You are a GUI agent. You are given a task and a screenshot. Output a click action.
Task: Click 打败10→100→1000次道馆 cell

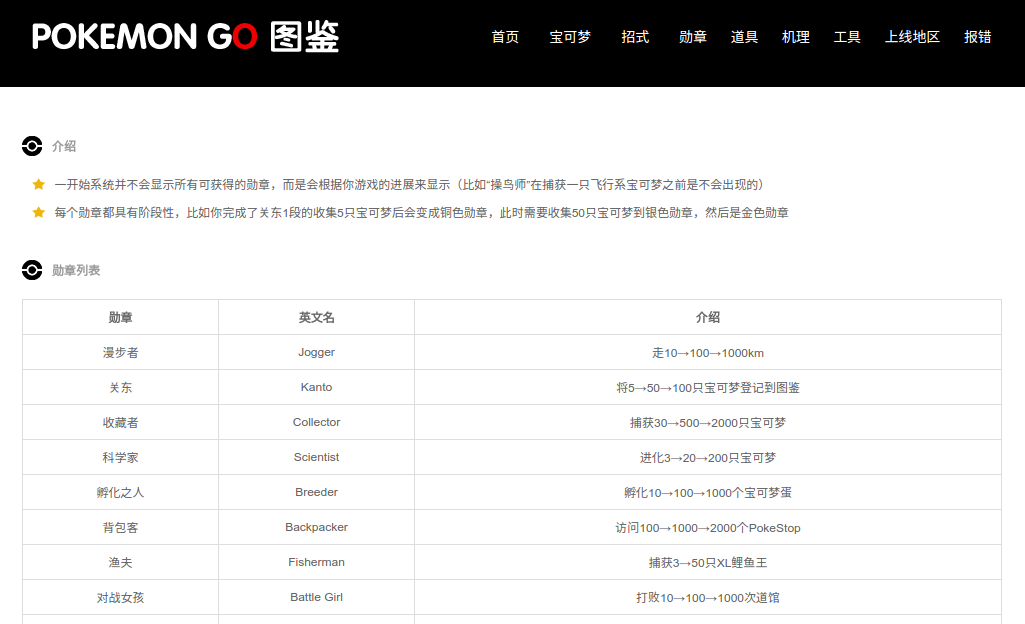click(x=708, y=597)
